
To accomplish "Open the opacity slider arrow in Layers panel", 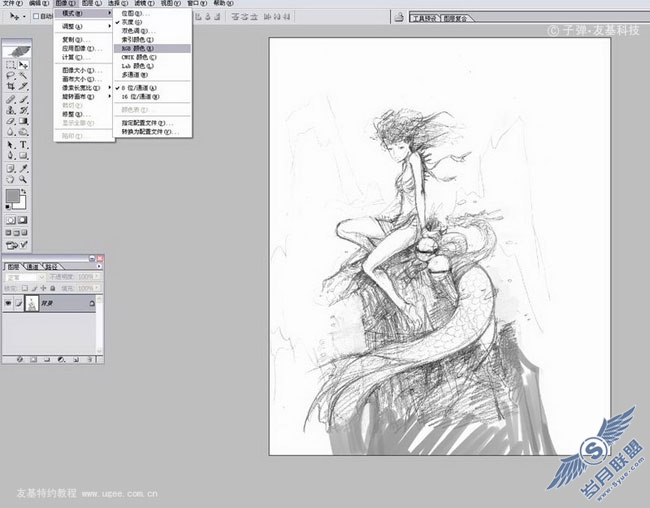I will point(97,276).
